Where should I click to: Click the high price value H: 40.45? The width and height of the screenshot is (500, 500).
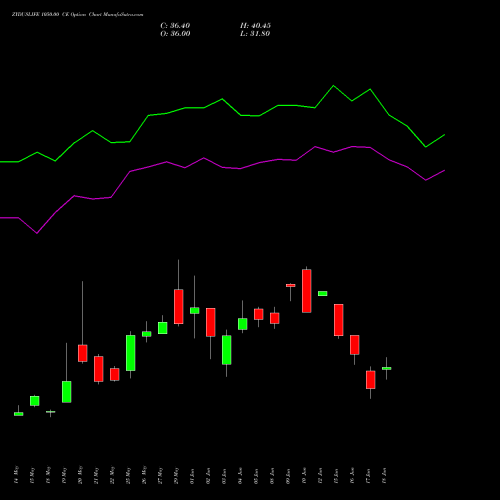pos(255,26)
